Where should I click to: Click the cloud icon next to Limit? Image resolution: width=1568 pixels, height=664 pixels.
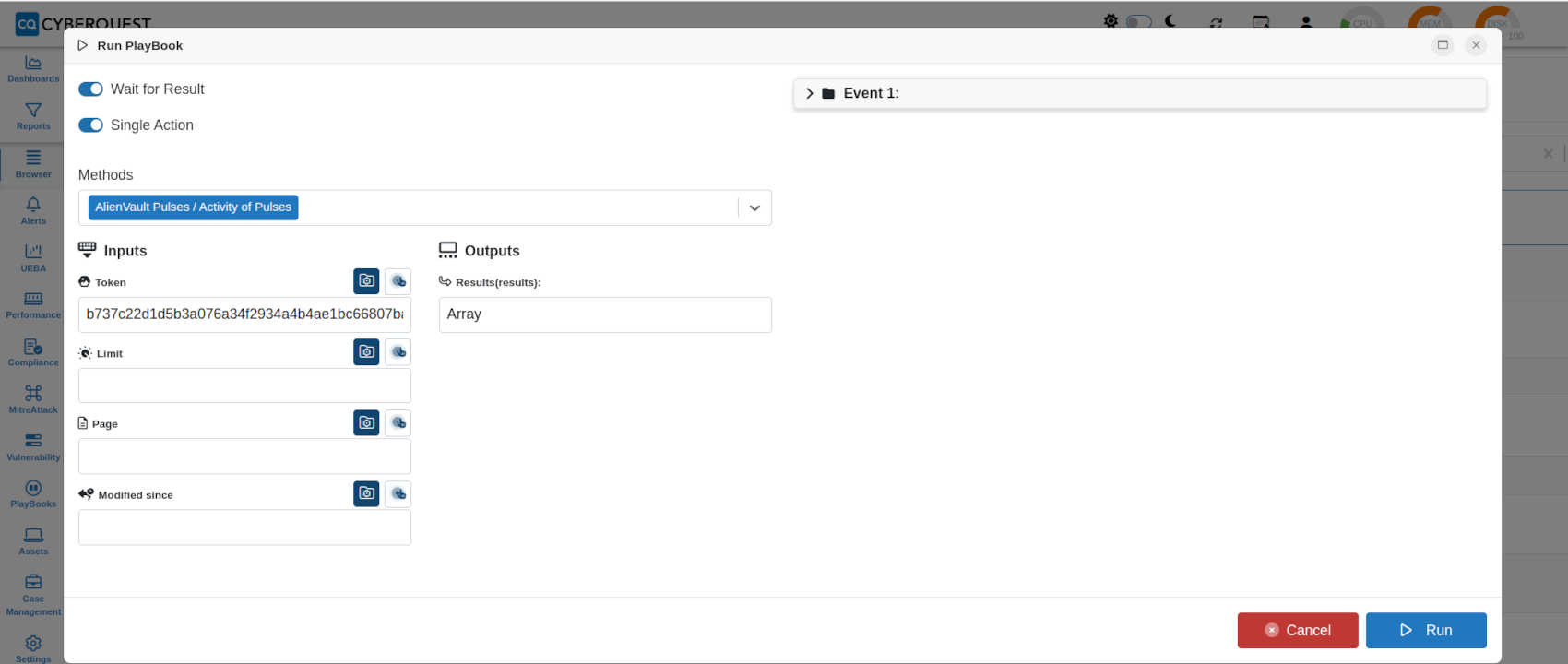coord(398,352)
